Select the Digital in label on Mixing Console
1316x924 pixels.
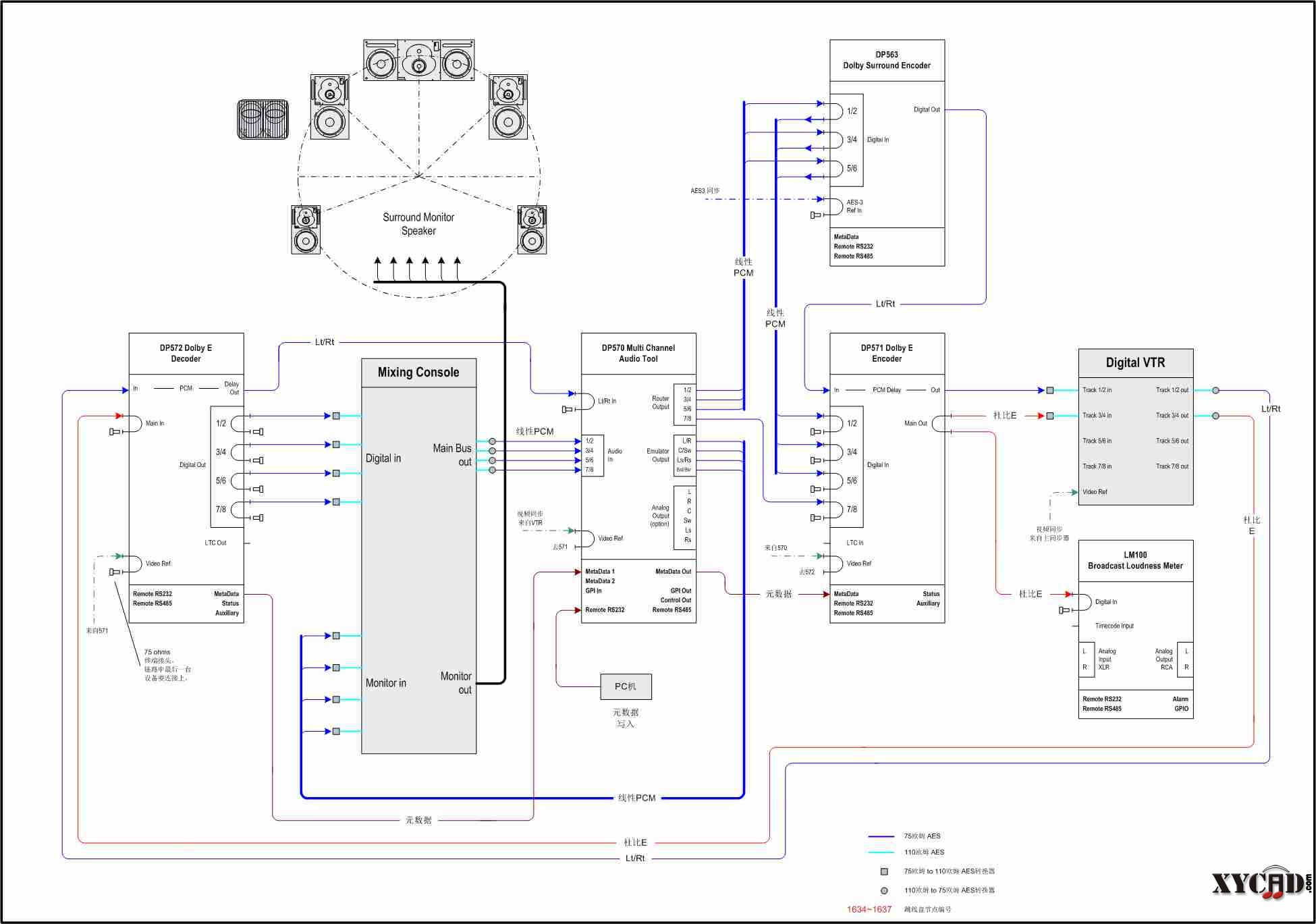383,458
